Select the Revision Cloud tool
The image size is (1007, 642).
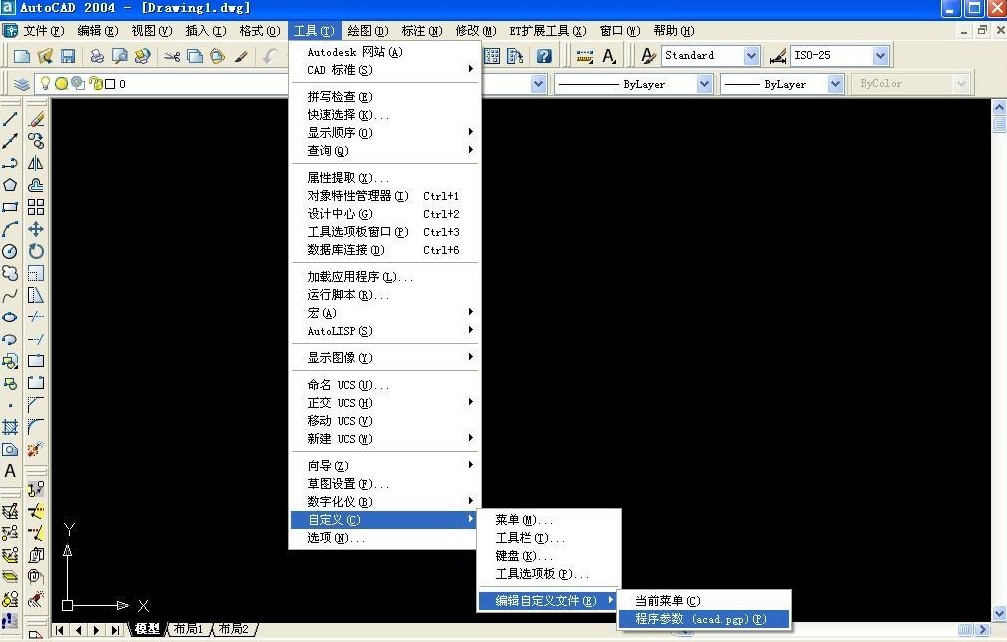coord(10,273)
